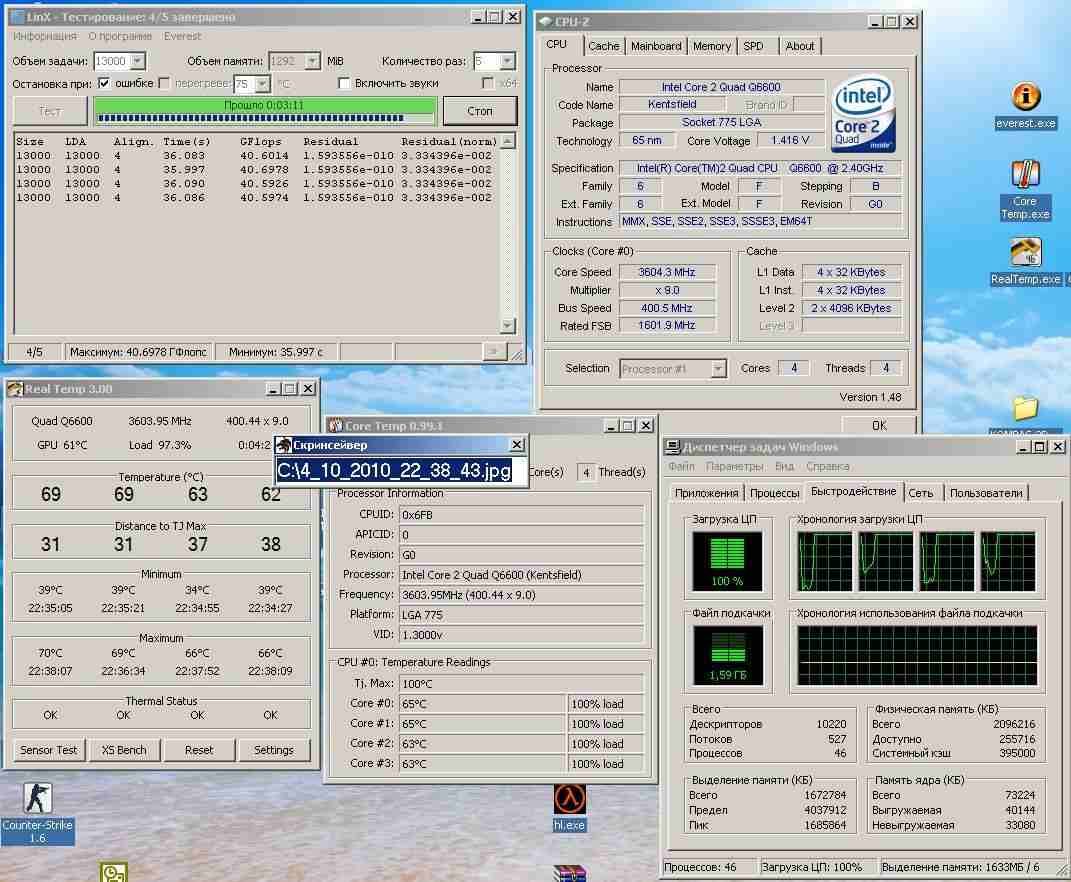Expand 'Объем памяти' dropdown in LinX
This screenshot has width=1071, height=882.
click(312, 61)
